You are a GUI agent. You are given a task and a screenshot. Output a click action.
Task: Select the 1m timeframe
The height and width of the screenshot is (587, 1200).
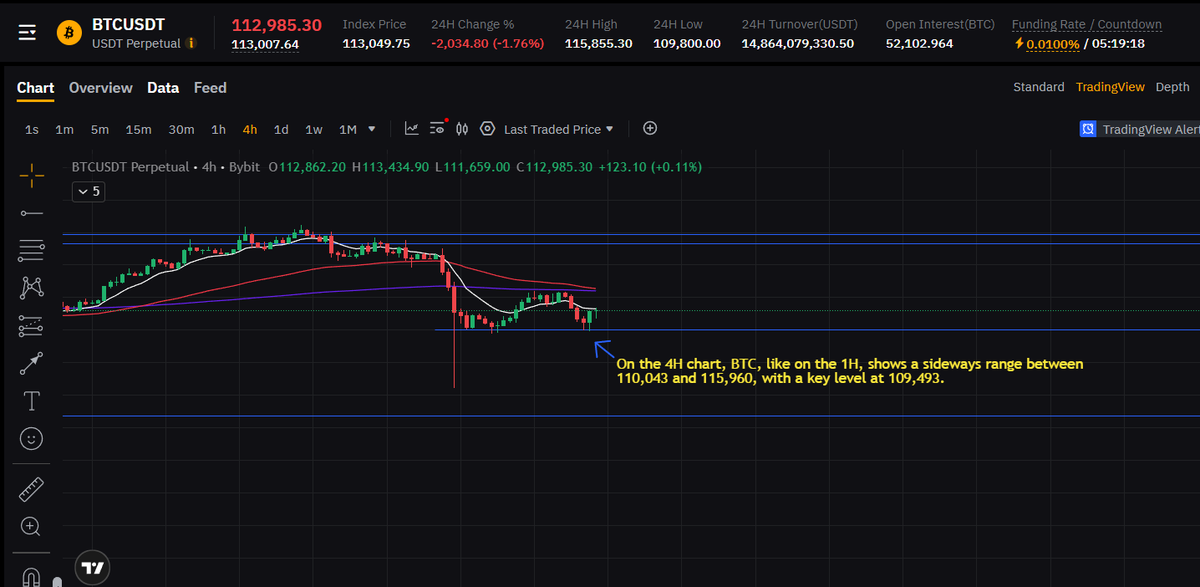pyautogui.click(x=64, y=129)
